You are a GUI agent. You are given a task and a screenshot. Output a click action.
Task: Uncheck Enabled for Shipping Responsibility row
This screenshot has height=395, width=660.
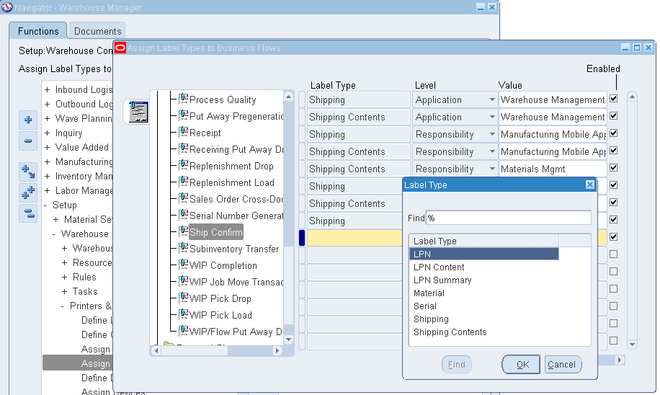click(x=614, y=133)
